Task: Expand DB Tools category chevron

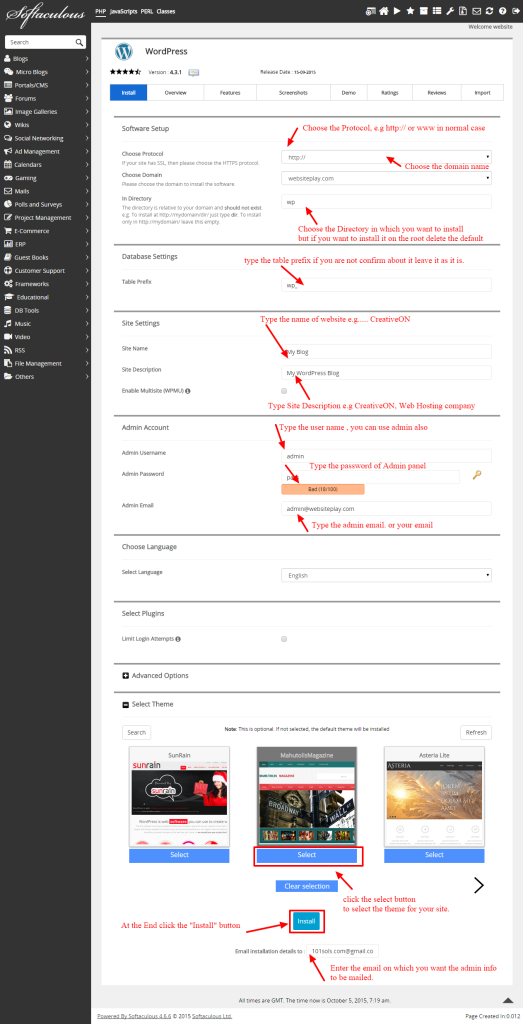Action: point(87,310)
